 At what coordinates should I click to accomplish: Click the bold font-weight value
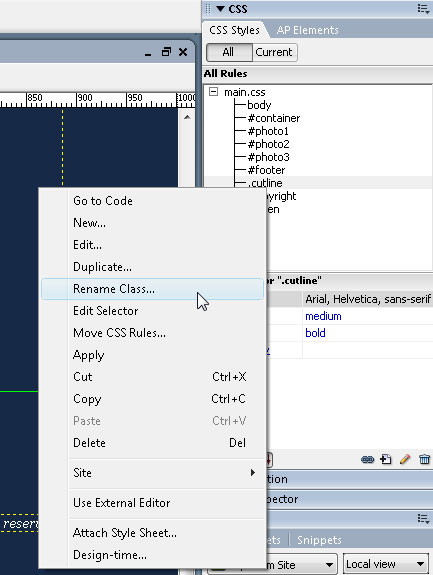coord(315,333)
